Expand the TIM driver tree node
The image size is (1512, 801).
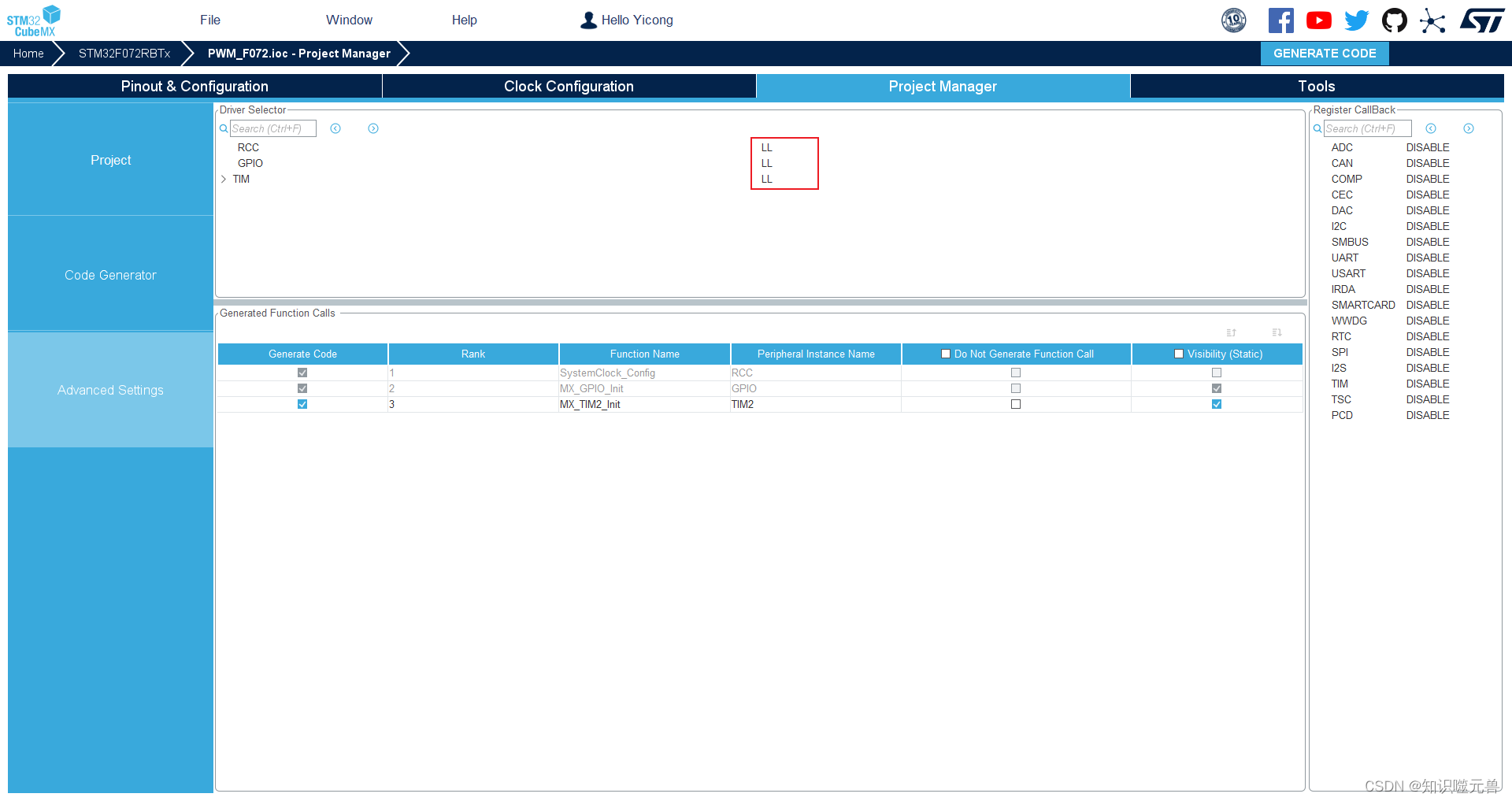[x=224, y=179]
